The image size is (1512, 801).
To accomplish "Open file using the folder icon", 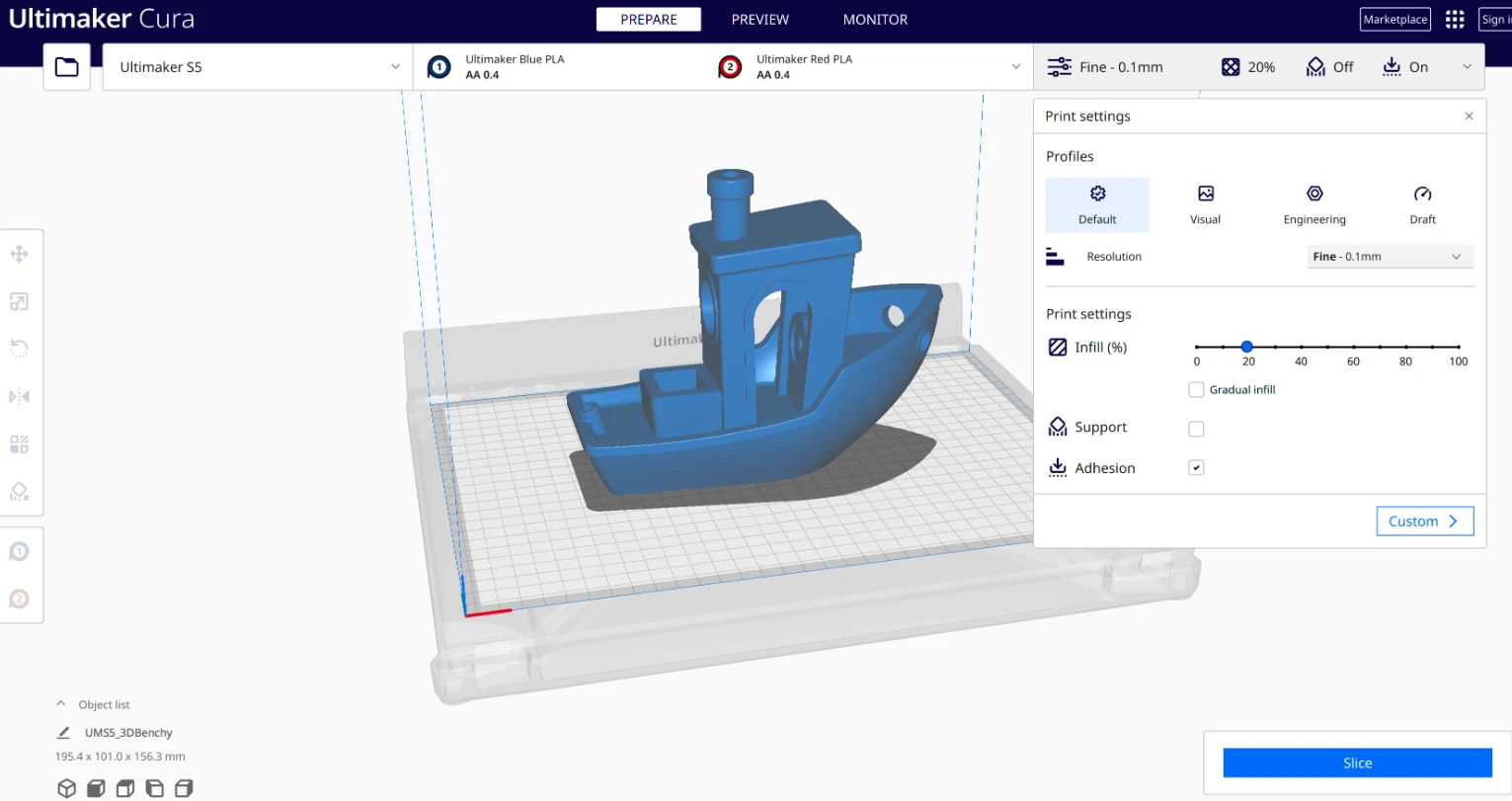I will (x=66, y=67).
